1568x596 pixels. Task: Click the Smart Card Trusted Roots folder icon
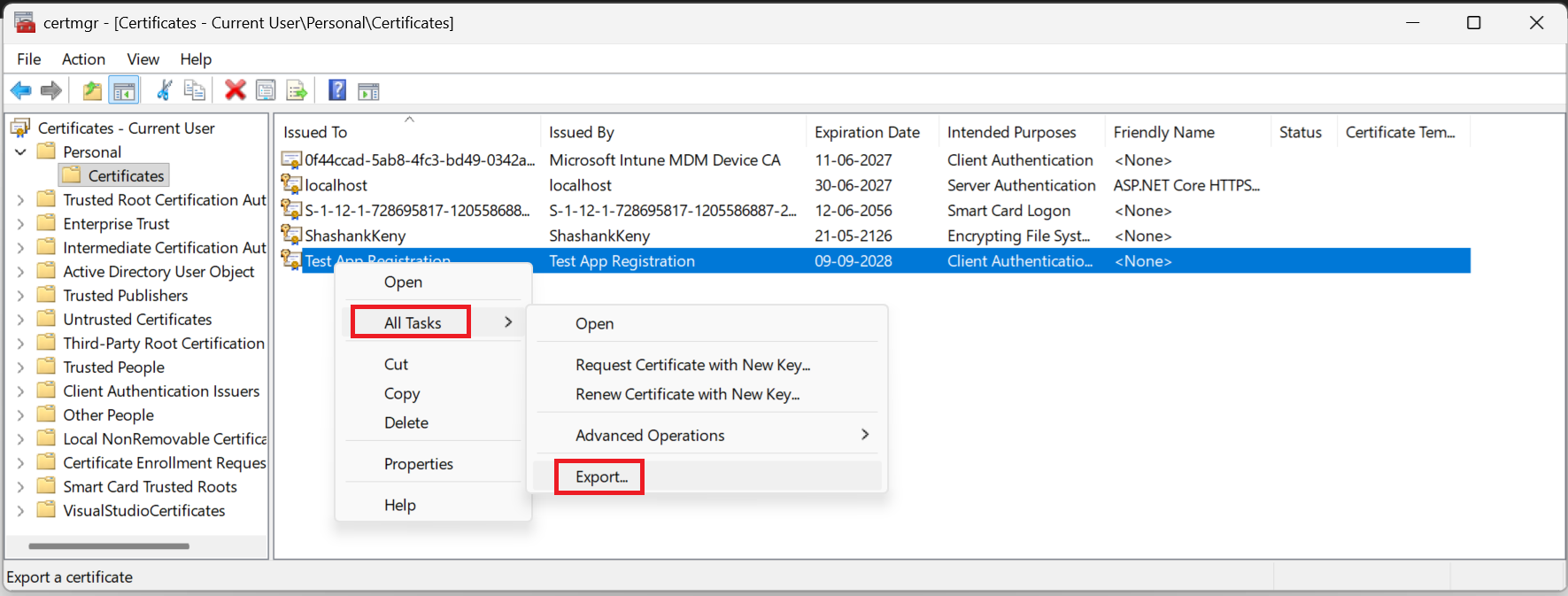coord(47,486)
